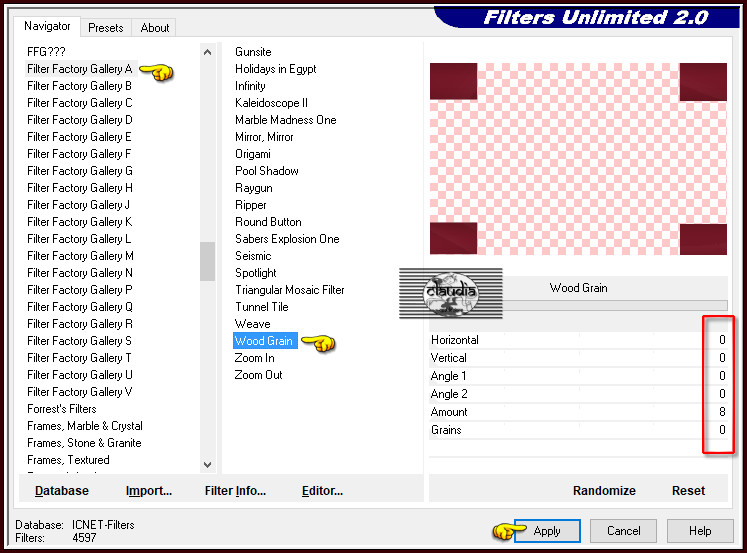Select Filter Factory Gallery R
This screenshot has width=747, height=553.
pyautogui.click(x=80, y=324)
